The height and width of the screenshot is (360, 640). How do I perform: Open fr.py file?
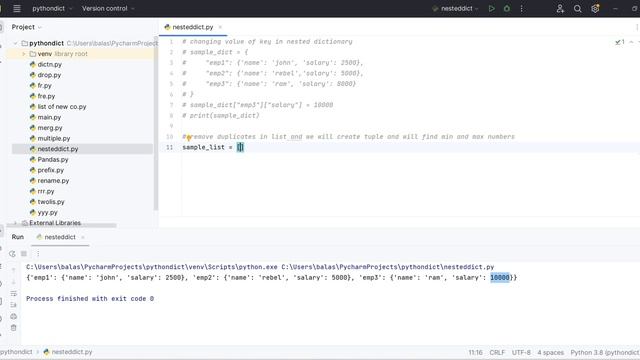click(x=44, y=86)
